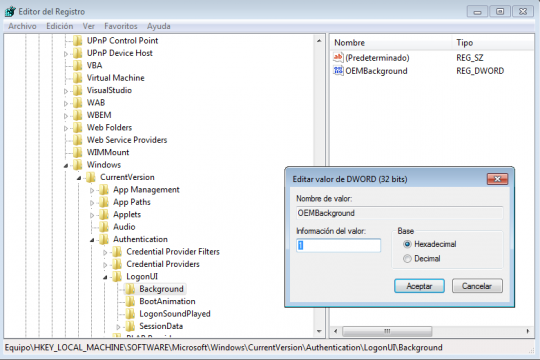This screenshot has height=360, width=540.
Task: Click Cancelar in the DWORD dialog
Action: pyautogui.click(x=477, y=286)
